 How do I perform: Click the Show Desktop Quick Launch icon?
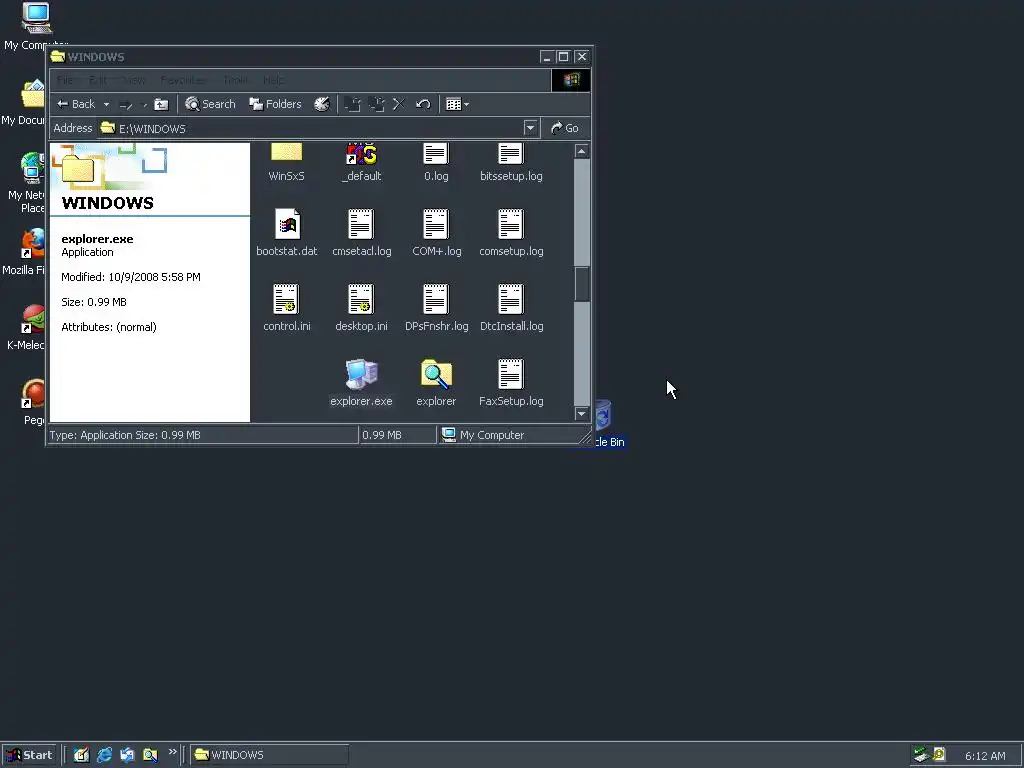tap(81, 755)
